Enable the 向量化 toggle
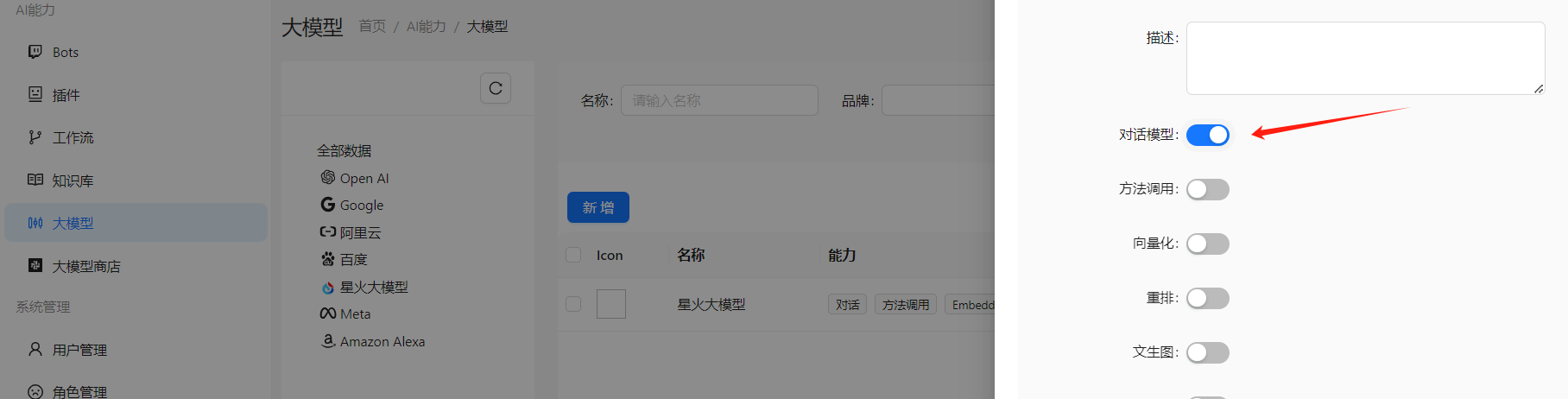This screenshot has width=1568, height=399. pyautogui.click(x=1207, y=244)
